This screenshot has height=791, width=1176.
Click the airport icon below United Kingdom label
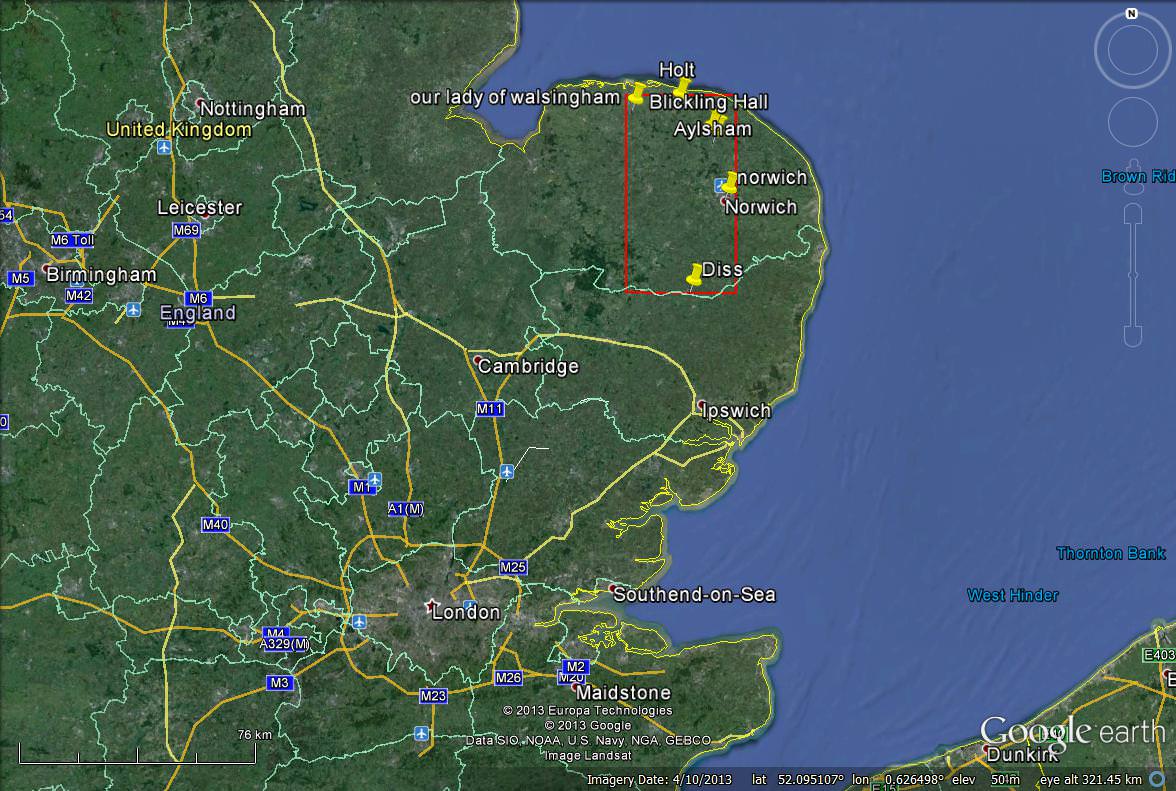click(164, 148)
